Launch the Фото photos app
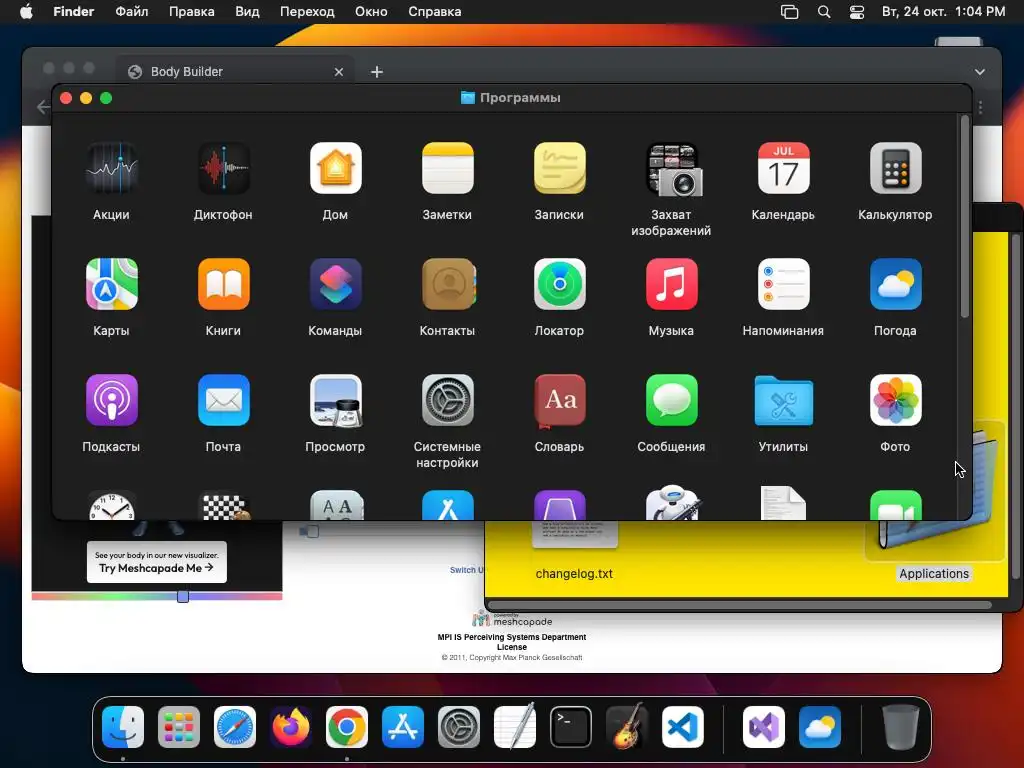1024x768 pixels. (895, 400)
